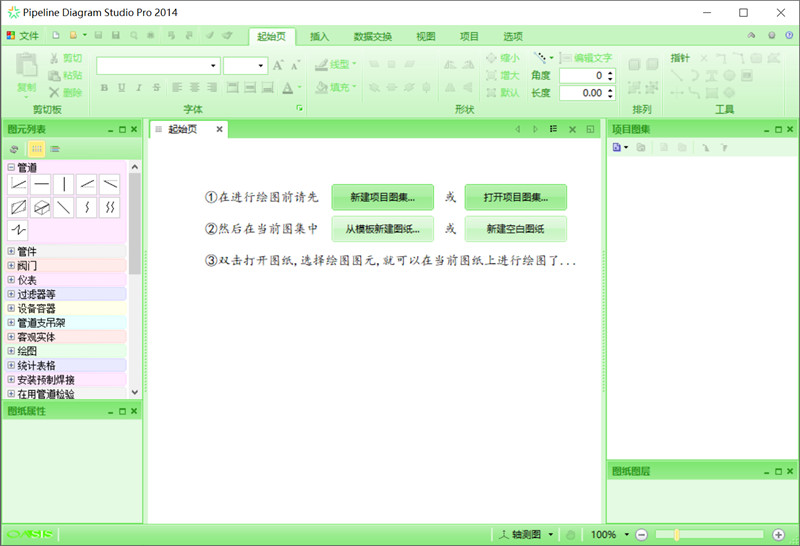Click the new document icon in quick toolbar
This screenshot has height=546, width=800.
(x=56, y=35)
